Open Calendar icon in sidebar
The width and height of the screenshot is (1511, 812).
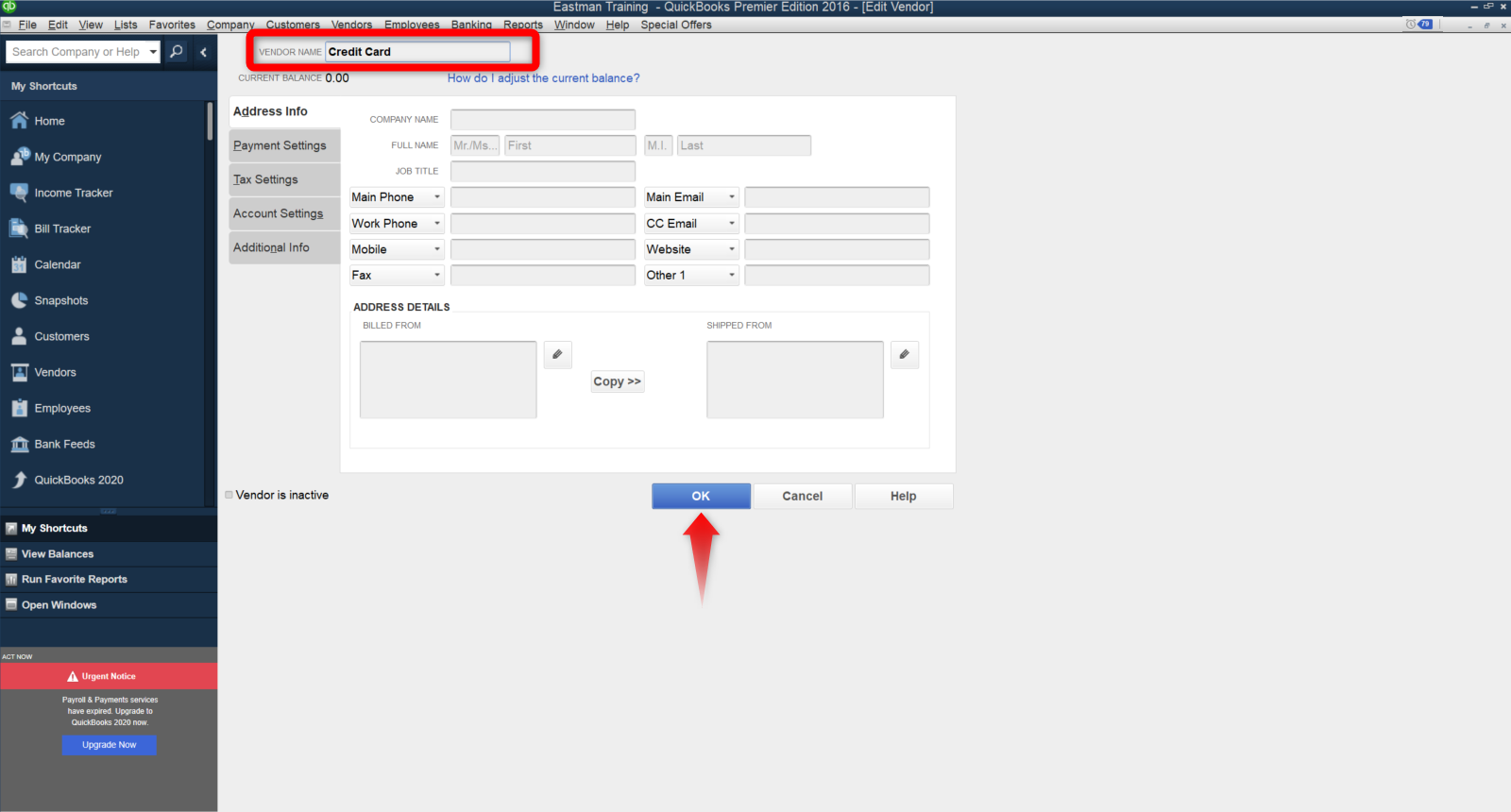pos(19,264)
